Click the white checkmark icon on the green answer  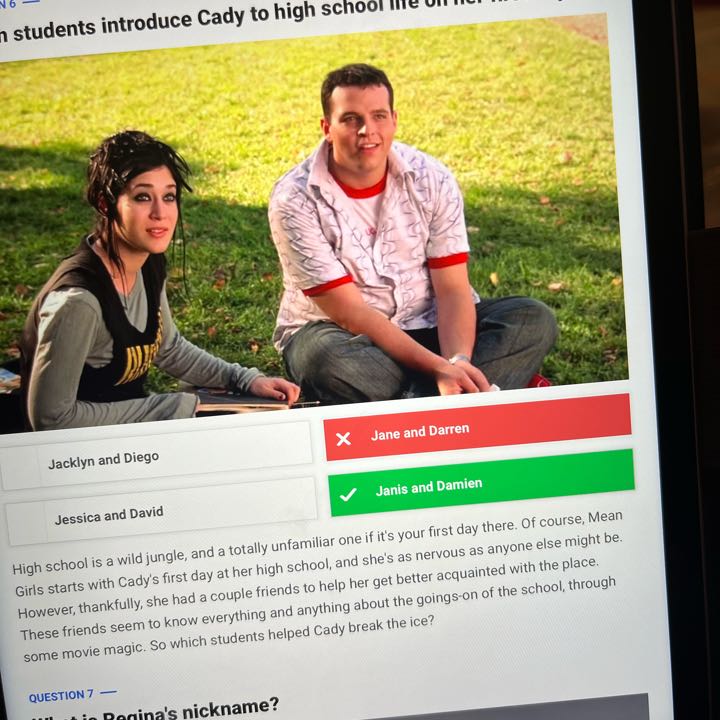click(348, 495)
